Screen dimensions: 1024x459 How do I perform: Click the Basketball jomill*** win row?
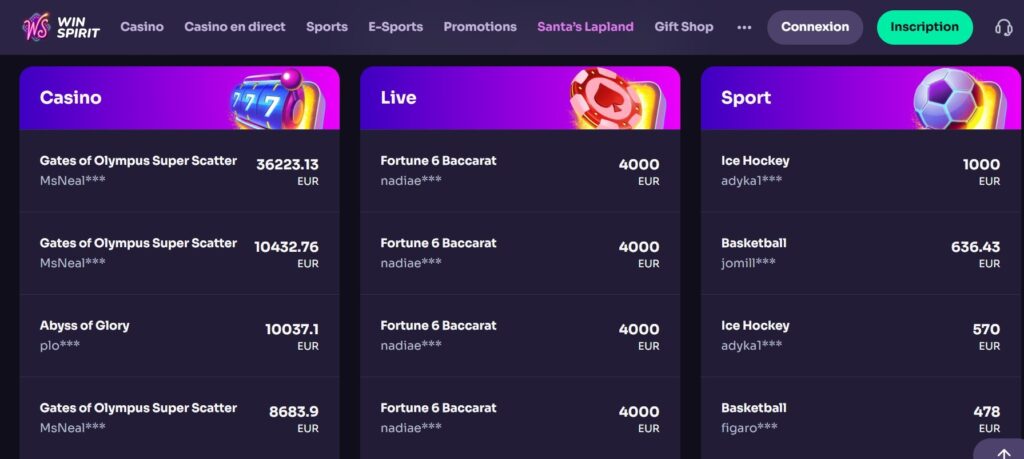pyautogui.click(x=860, y=253)
